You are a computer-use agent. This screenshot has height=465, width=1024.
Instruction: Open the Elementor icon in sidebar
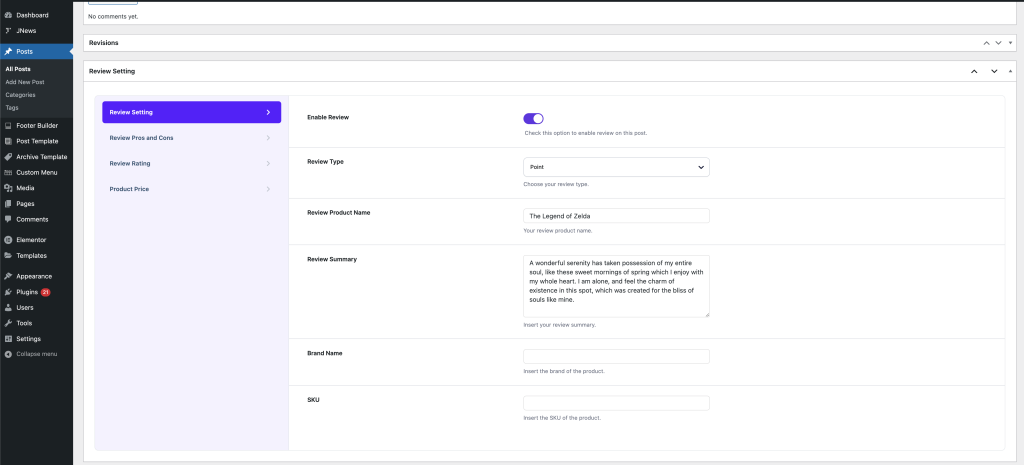tap(8, 240)
